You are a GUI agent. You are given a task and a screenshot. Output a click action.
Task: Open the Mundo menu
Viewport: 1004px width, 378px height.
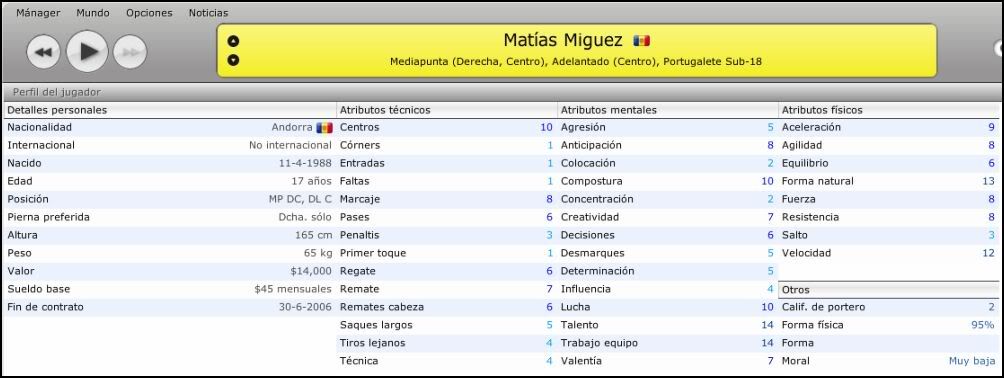93,13
